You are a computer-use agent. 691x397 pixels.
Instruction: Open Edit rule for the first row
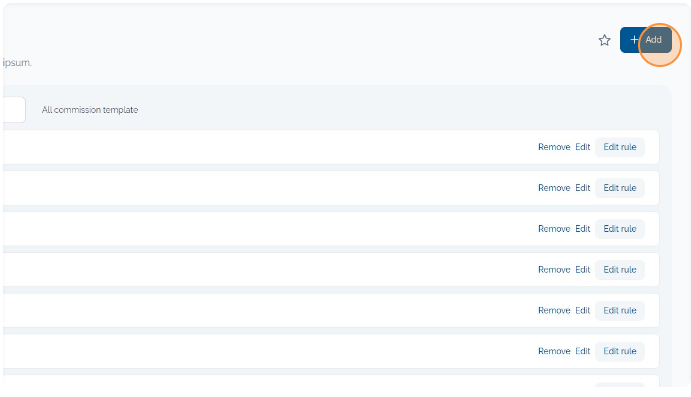click(620, 147)
